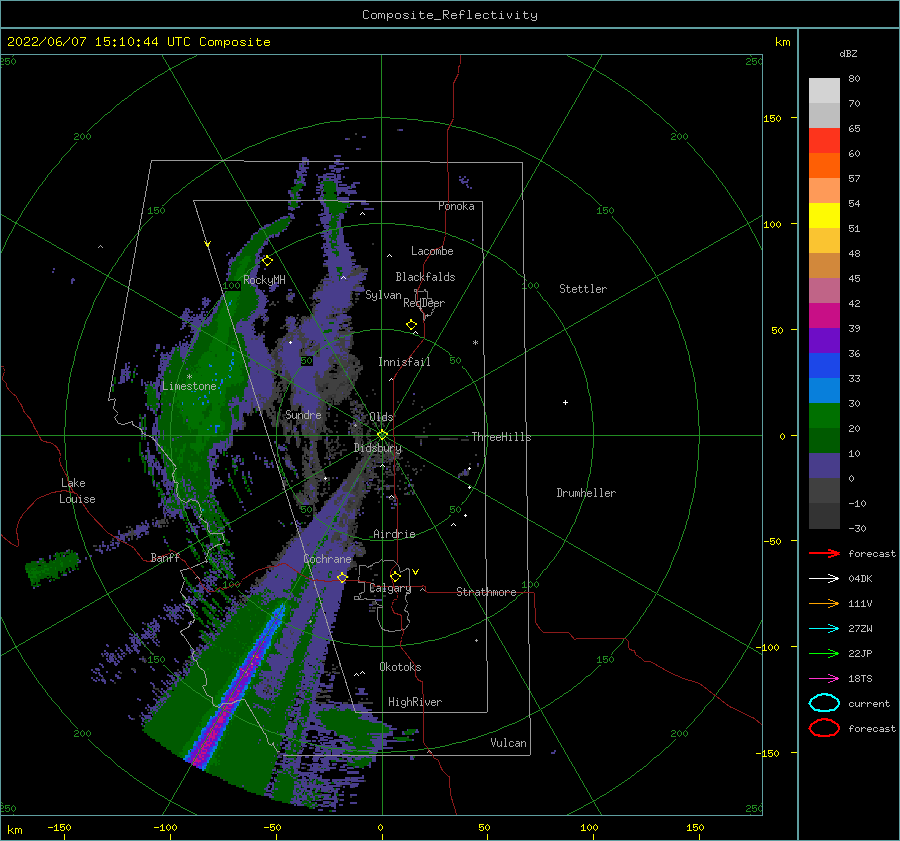Click the yellow radar-site diamond at map center
Image resolution: width=900 pixels, height=841 pixels.
click(382, 435)
